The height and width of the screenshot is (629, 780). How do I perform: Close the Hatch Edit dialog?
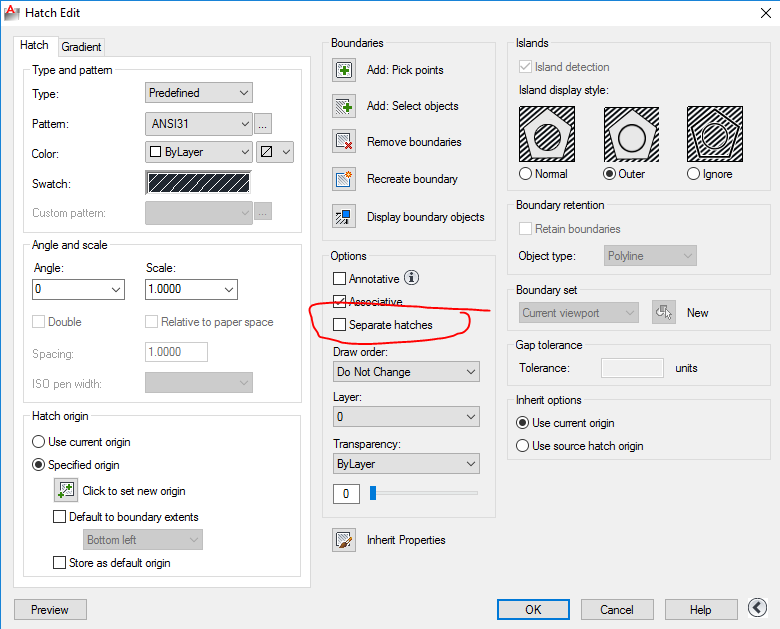point(766,13)
